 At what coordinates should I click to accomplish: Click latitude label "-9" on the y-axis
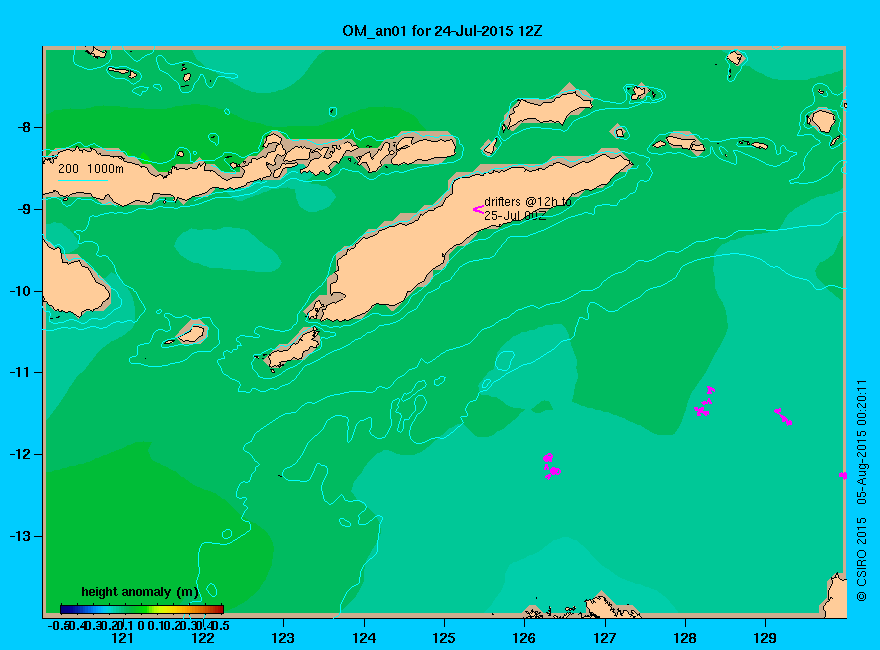(24, 209)
